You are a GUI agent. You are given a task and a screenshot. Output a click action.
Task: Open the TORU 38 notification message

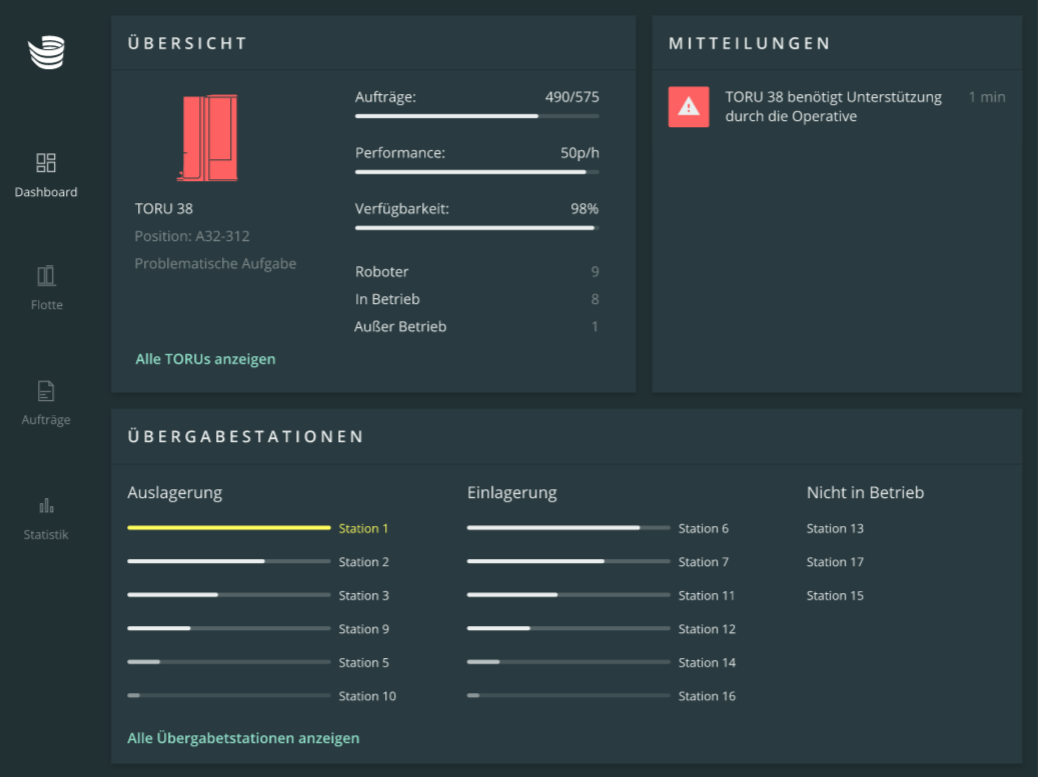coord(833,107)
